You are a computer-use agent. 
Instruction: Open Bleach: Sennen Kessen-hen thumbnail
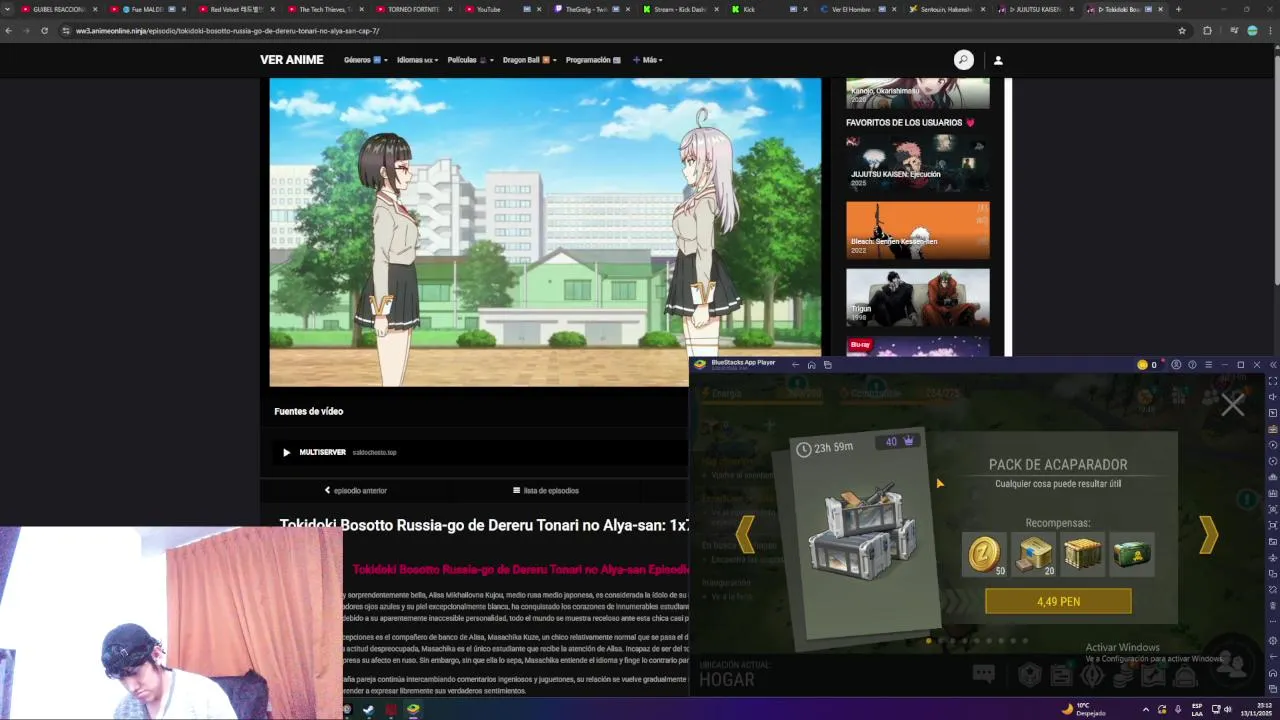click(918, 229)
